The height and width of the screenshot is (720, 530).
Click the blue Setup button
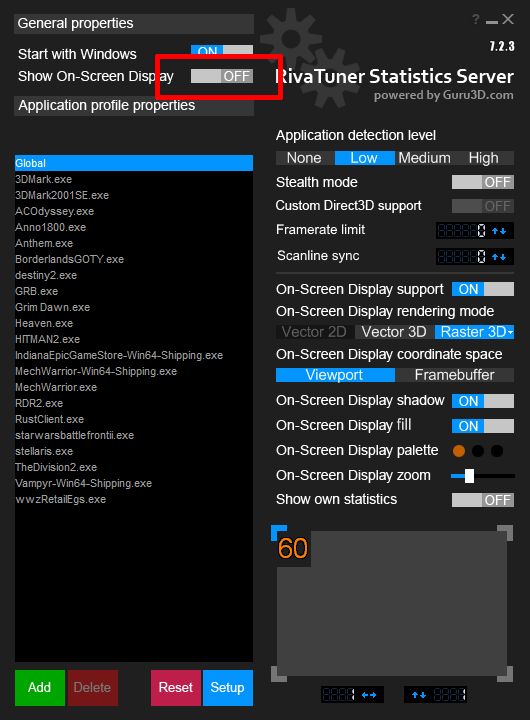[x=227, y=687]
